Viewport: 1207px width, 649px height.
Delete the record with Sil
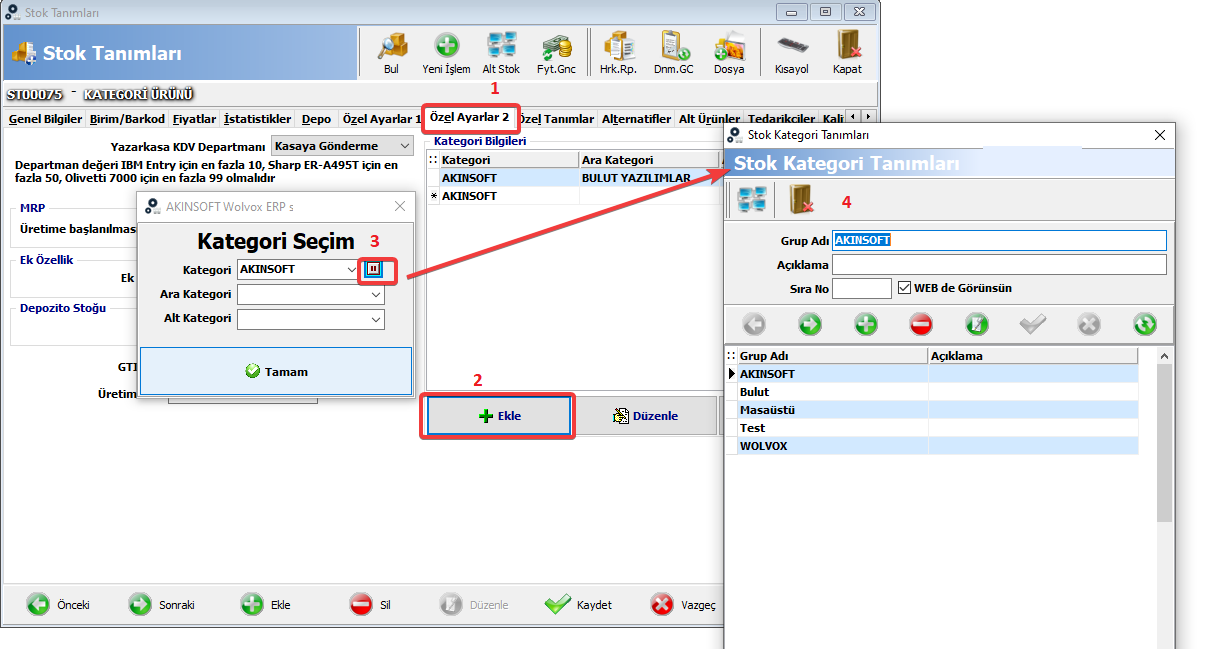point(370,604)
